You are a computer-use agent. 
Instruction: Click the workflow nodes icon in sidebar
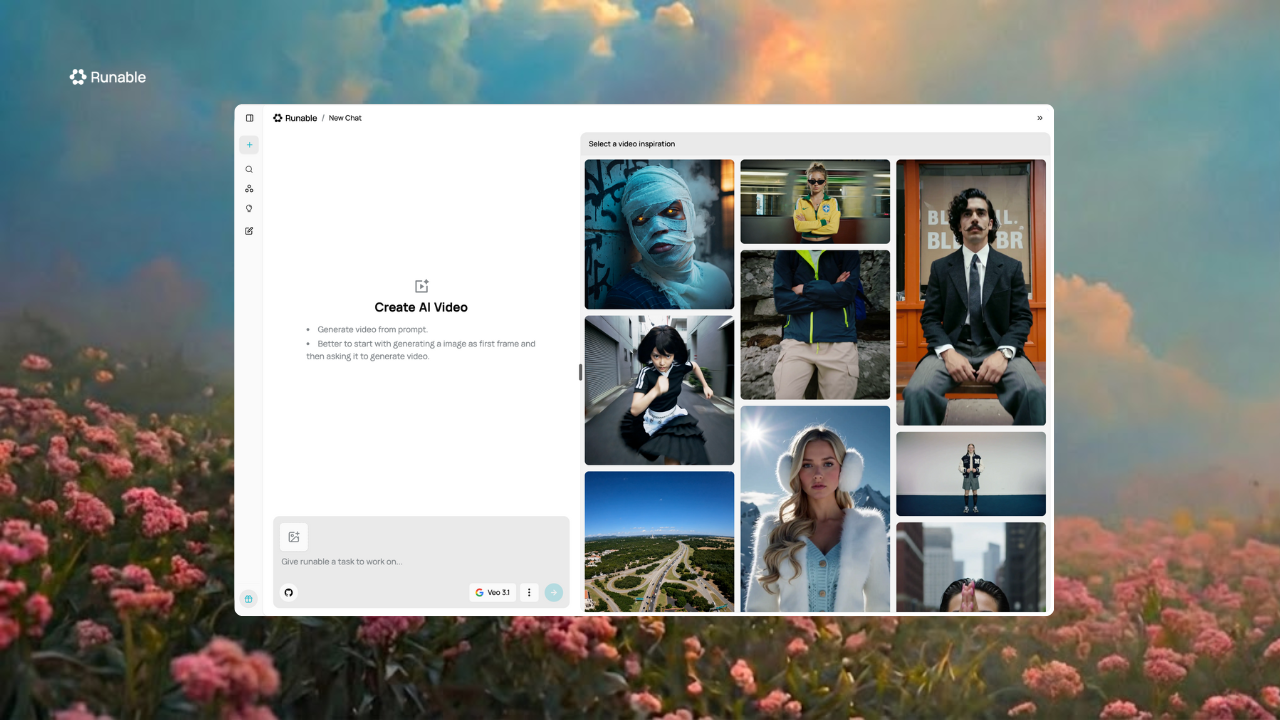[x=248, y=188]
